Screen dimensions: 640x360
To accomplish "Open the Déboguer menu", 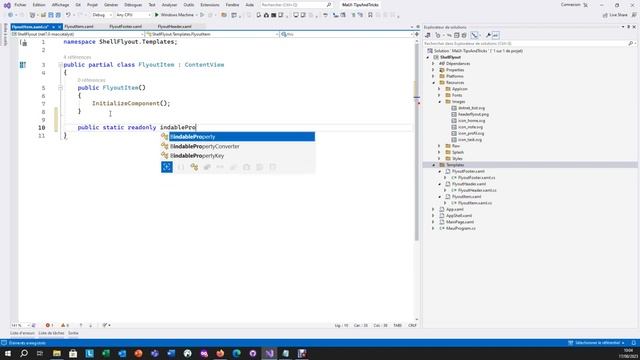I will point(133,5).
